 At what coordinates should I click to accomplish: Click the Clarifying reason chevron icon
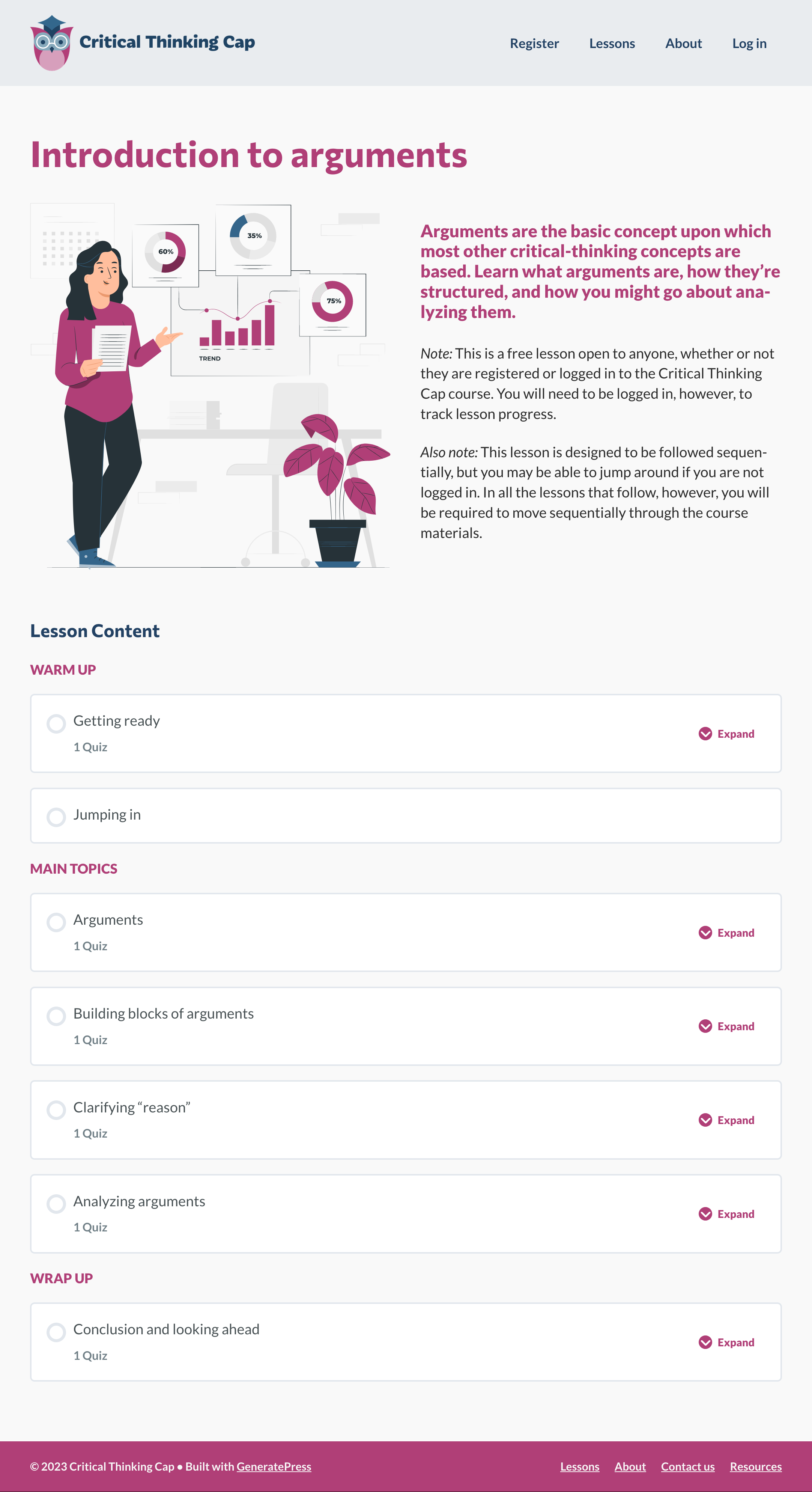point(705,1120)
